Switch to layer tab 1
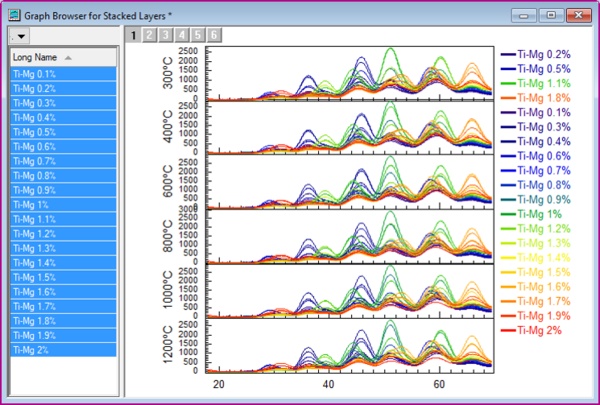The image size is (600, 405). pyautogui.click(x=133, y=35)
